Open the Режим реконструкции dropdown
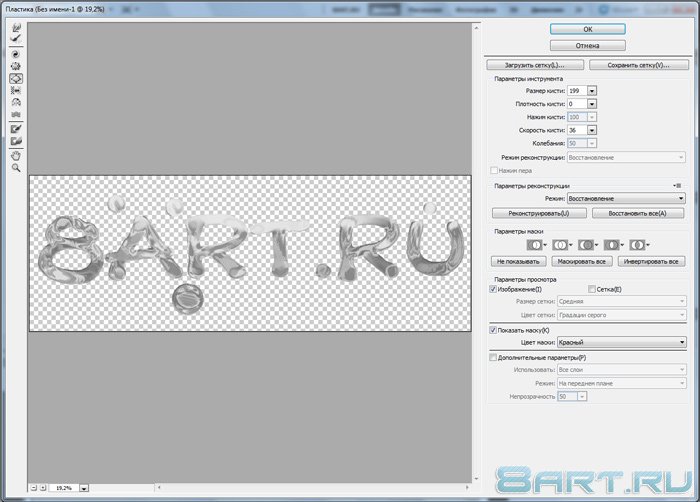Screen dimensions: 700x502 click(x=626, y=157)
